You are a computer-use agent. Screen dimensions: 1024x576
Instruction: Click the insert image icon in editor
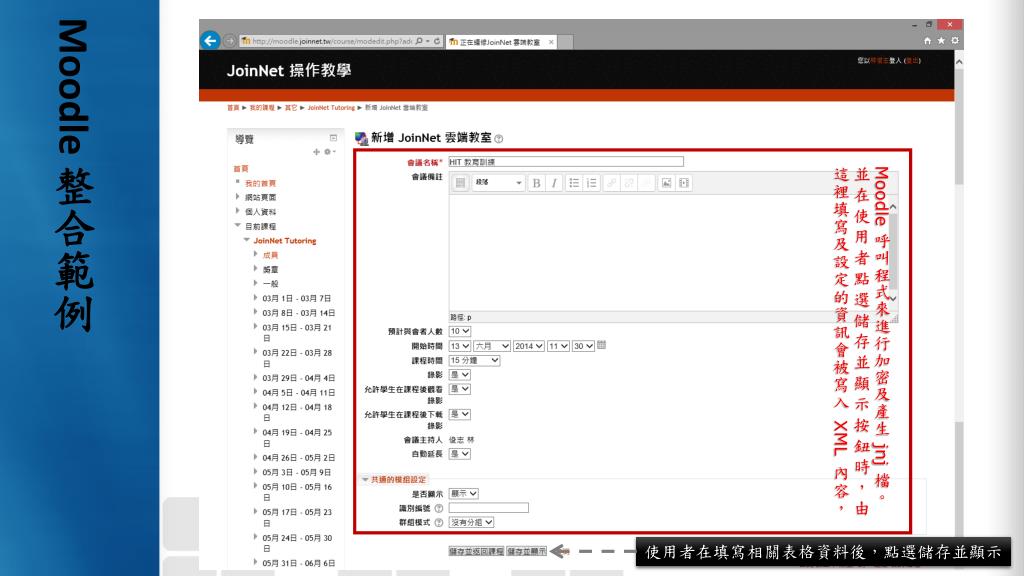point(666,183)
